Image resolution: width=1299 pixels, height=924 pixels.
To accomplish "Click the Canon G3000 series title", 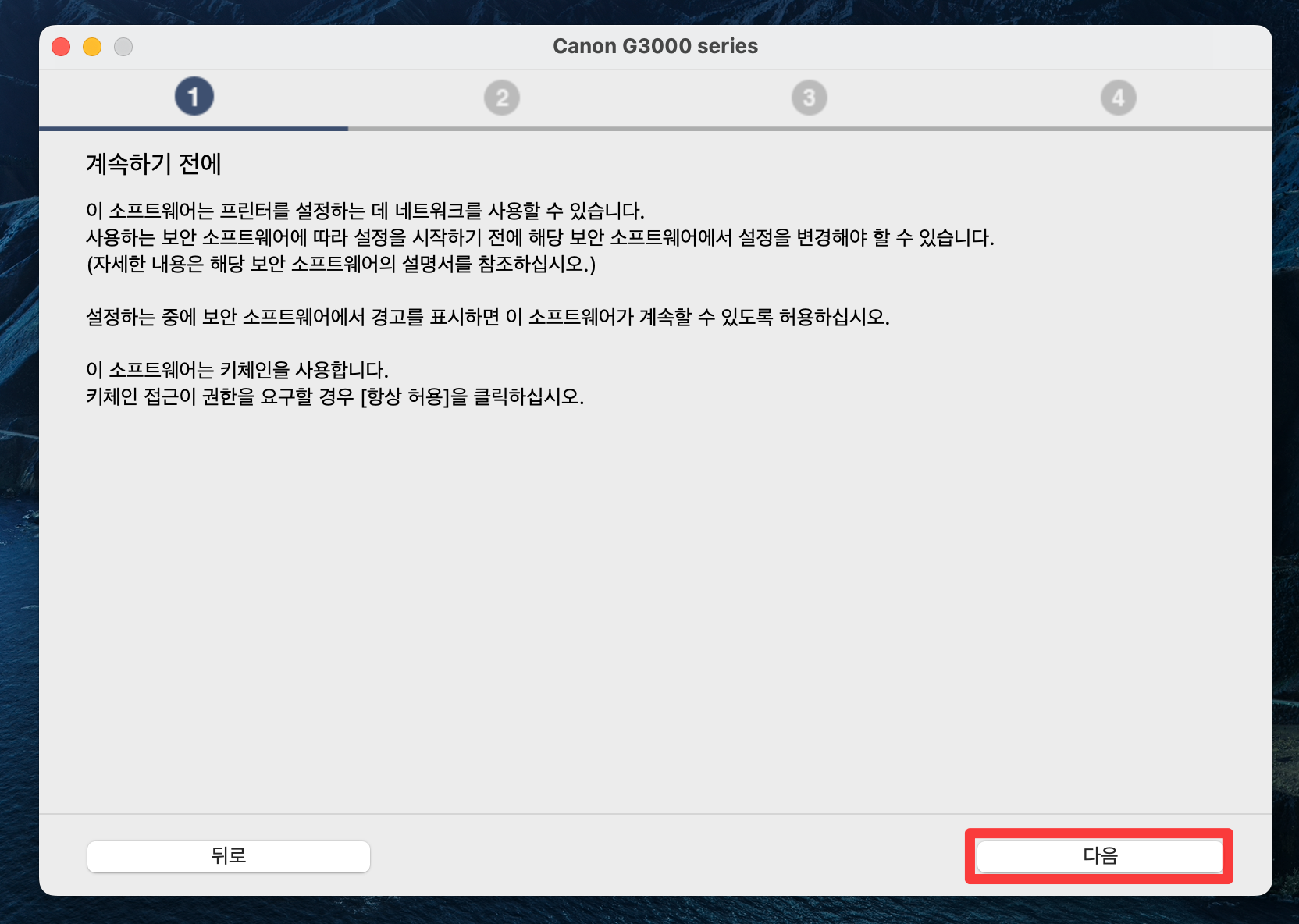I will click(656, 46).
